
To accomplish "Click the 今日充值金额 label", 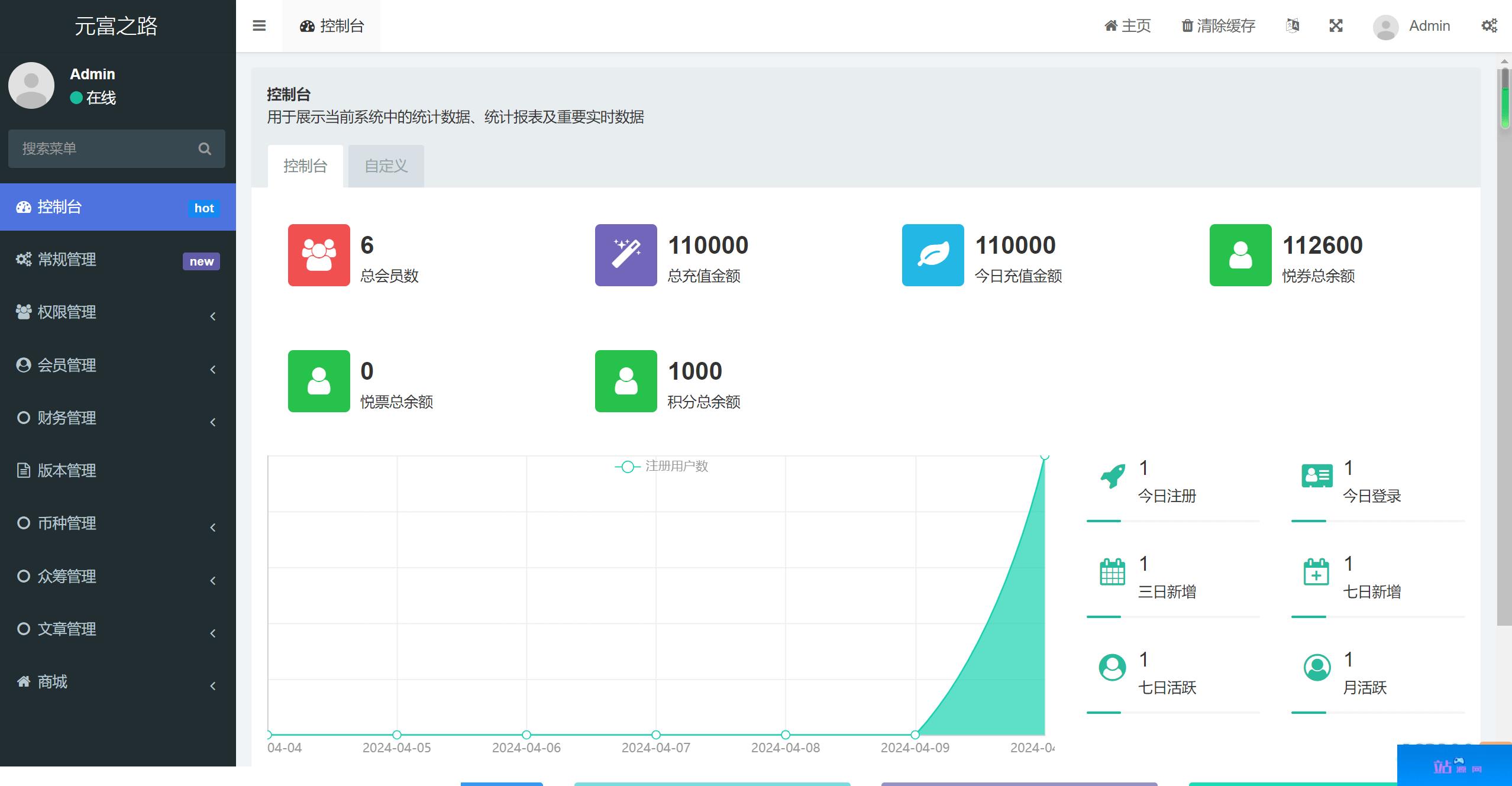I will click(1019, 276).
